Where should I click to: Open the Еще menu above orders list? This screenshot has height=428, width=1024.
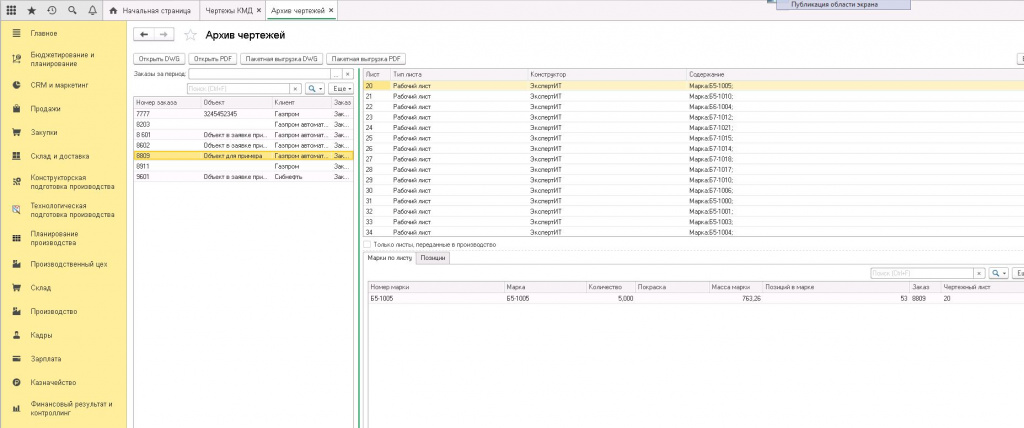click(340, 89)
